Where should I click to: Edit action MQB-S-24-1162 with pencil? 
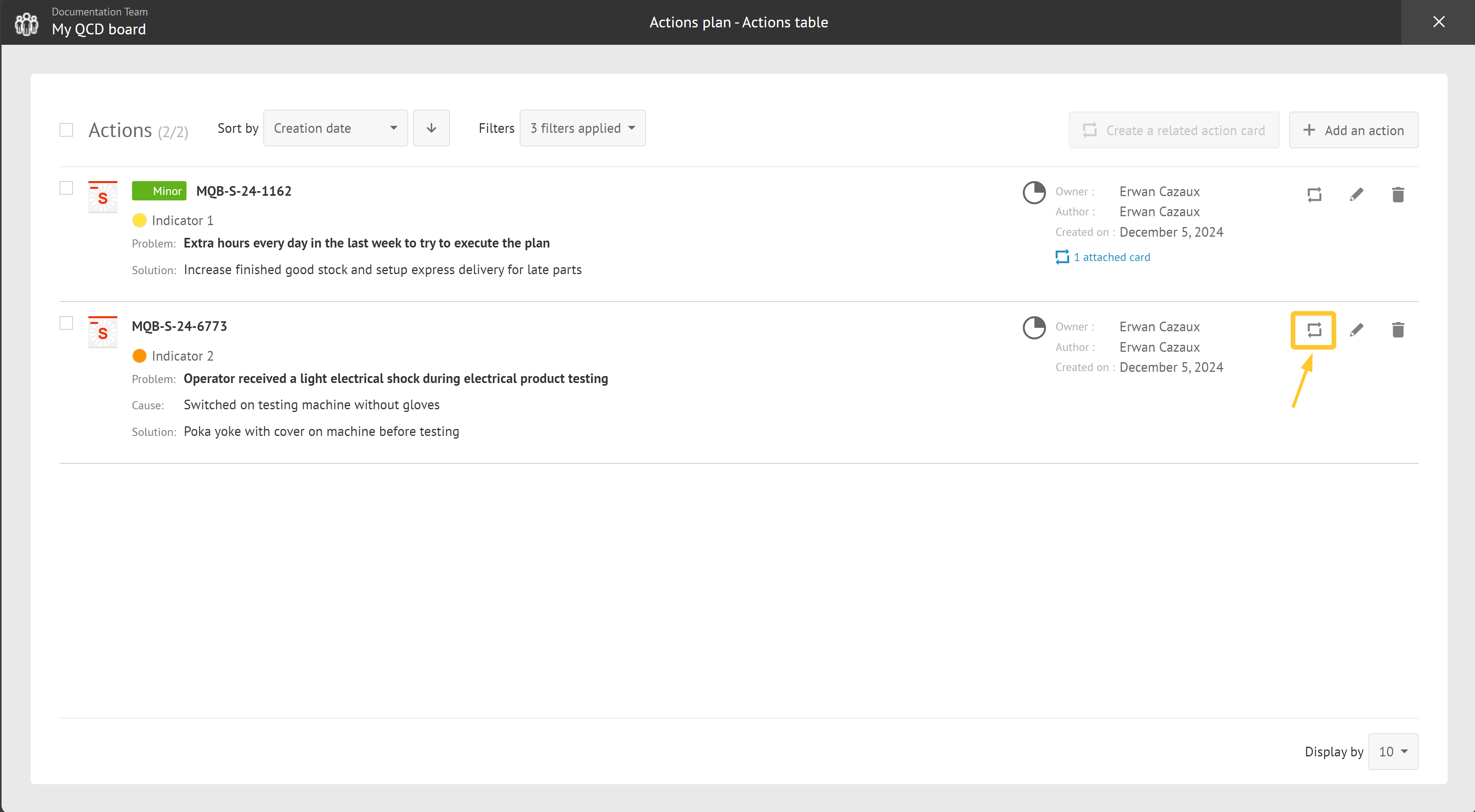1356,195
